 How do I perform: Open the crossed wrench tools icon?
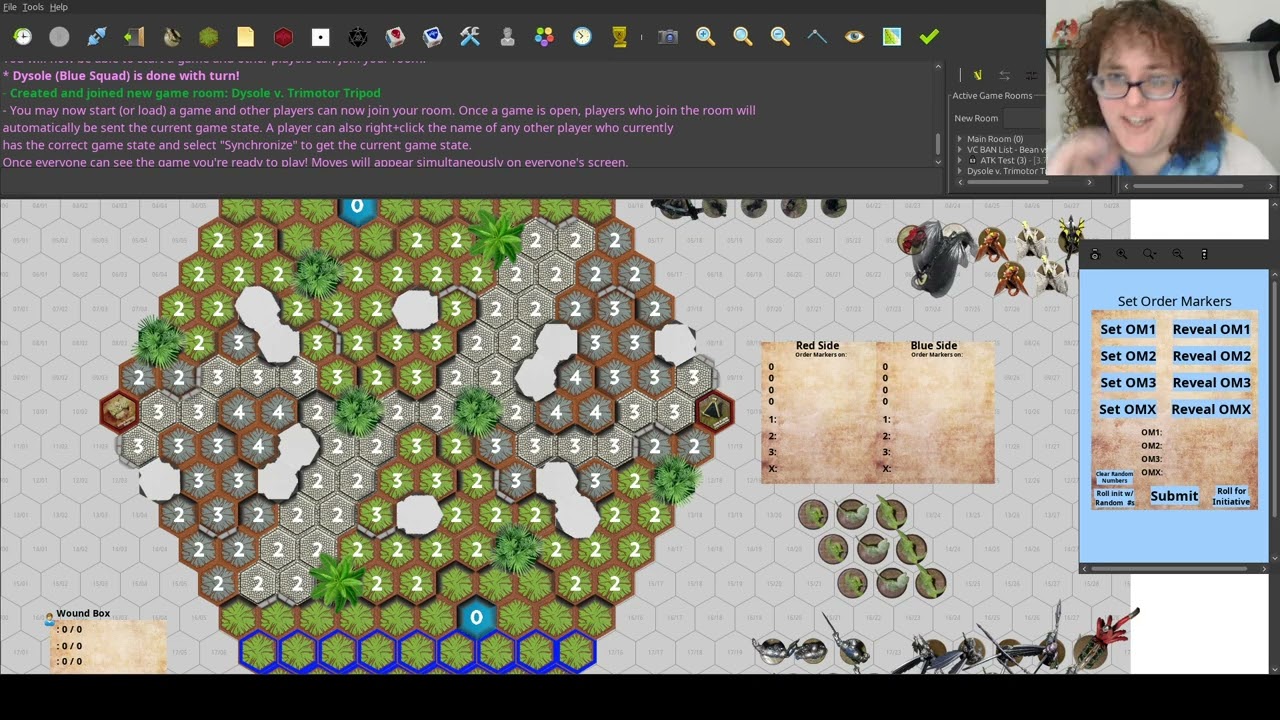pyautogui.click(x=470, y=37)
